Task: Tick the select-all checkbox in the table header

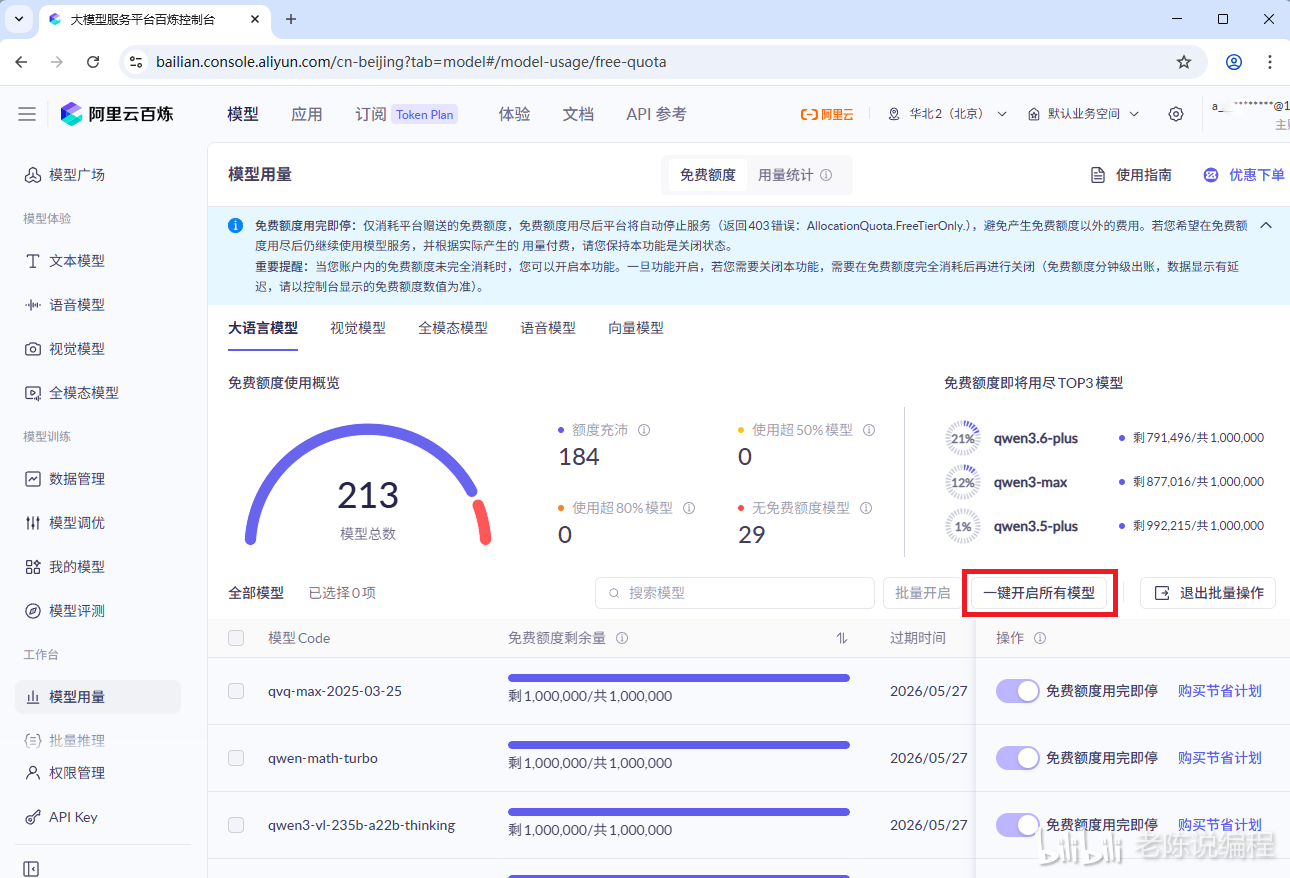Action: pos(236,638)
